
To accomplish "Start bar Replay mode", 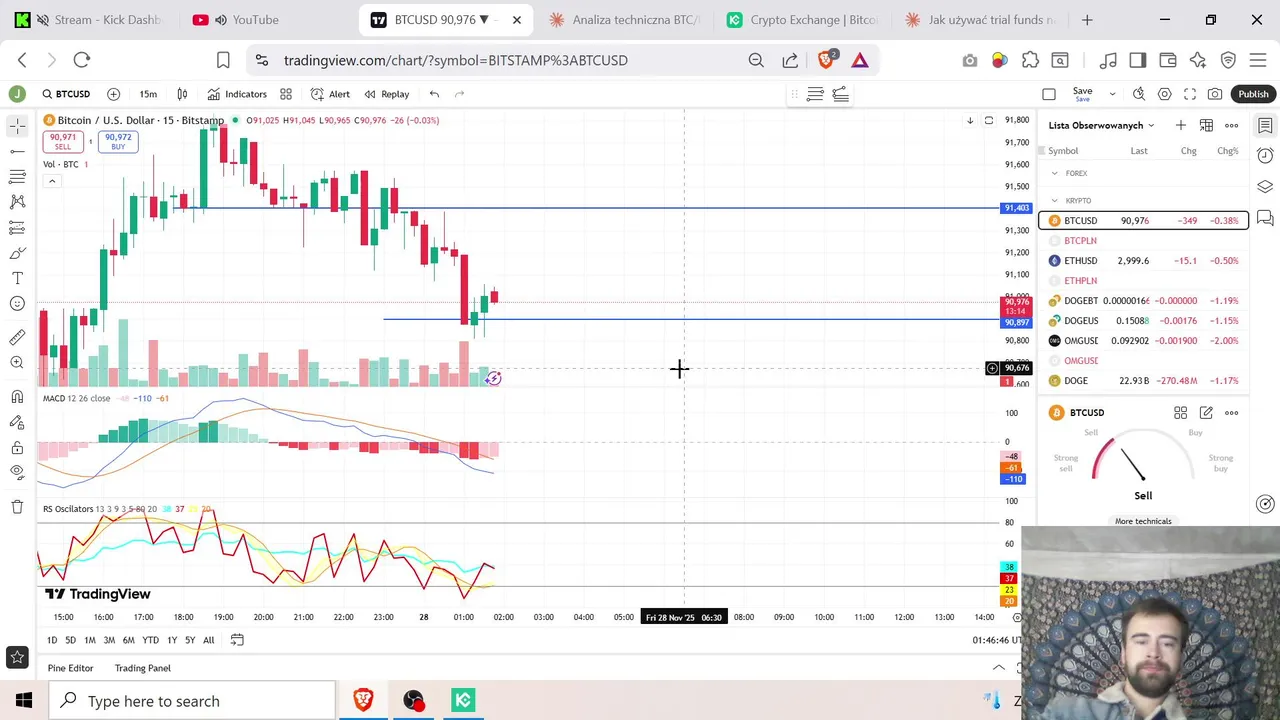I will click(387, 94).
